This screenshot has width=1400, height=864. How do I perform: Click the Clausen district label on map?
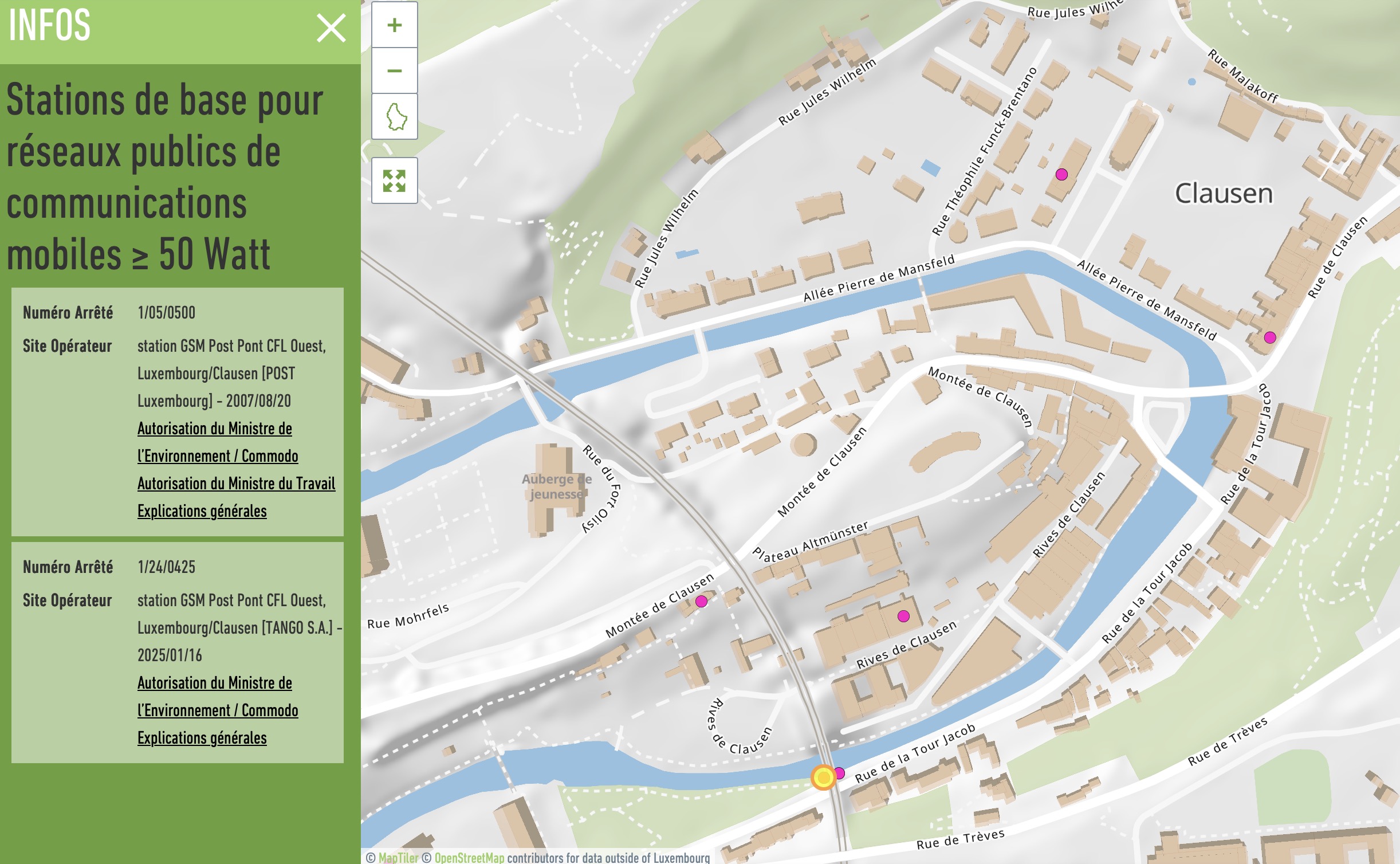[x=1224, y=194]
